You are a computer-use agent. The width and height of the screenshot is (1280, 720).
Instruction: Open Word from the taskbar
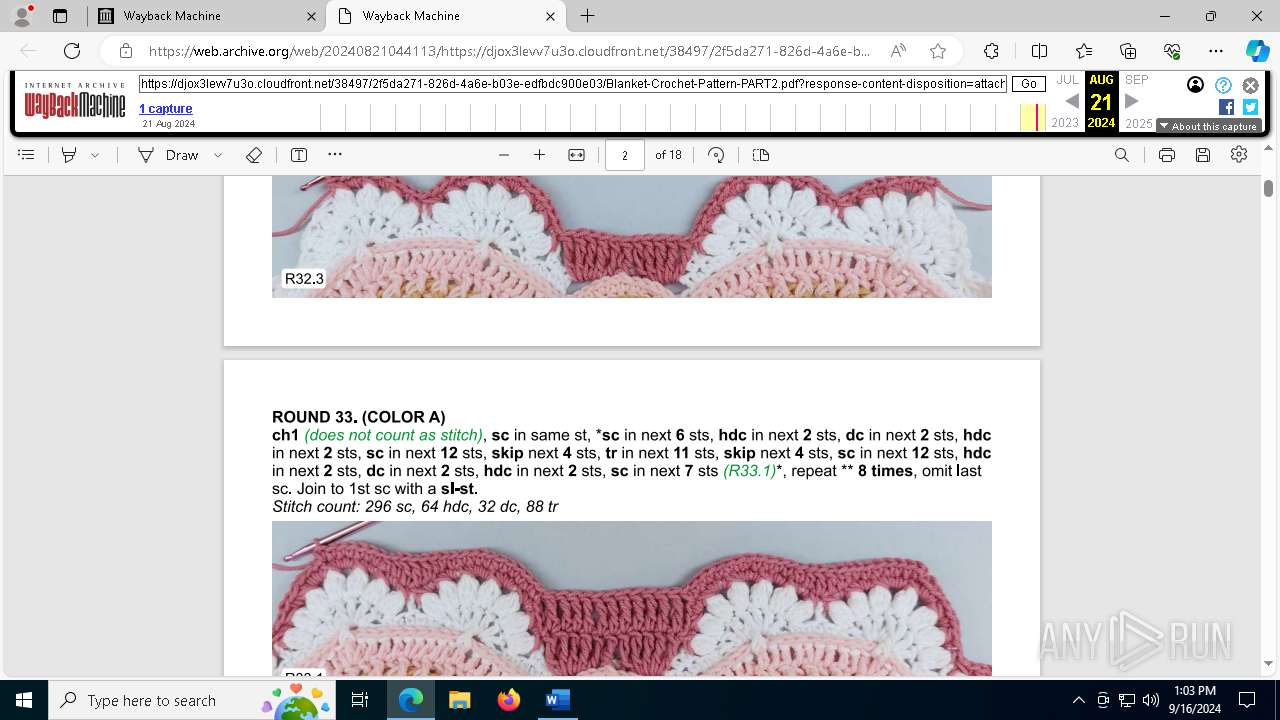click(x=557, y=700)
